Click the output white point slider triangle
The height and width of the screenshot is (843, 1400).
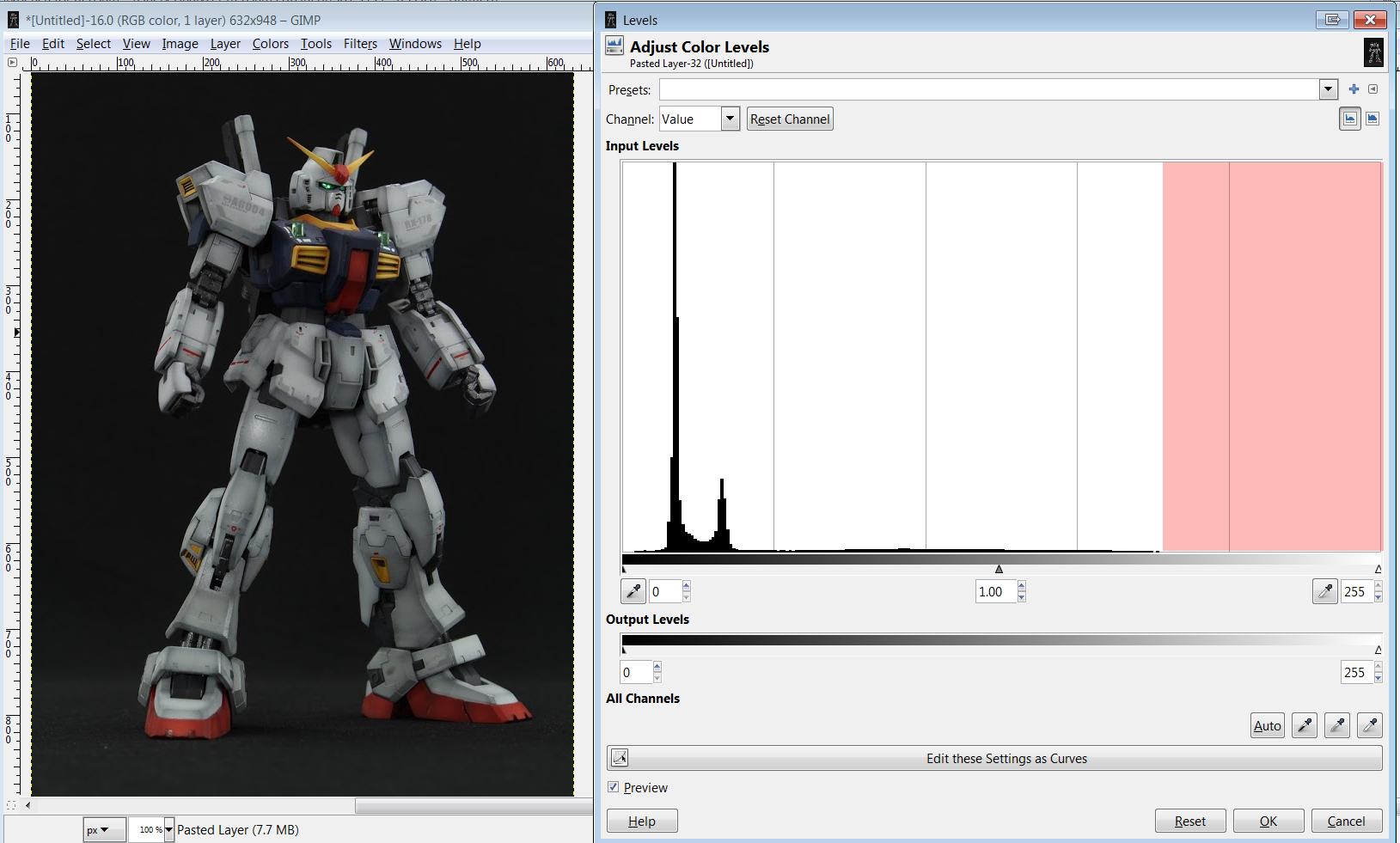1379,650
